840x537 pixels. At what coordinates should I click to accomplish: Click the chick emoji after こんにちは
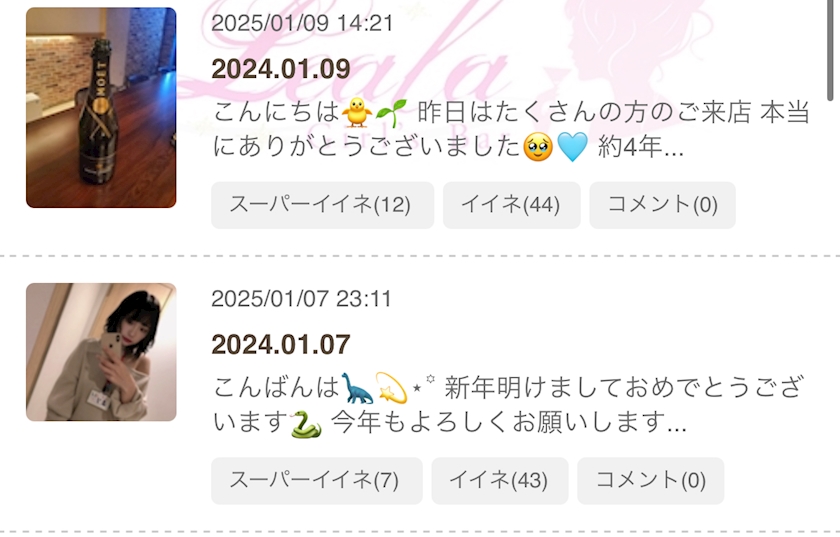357,113
